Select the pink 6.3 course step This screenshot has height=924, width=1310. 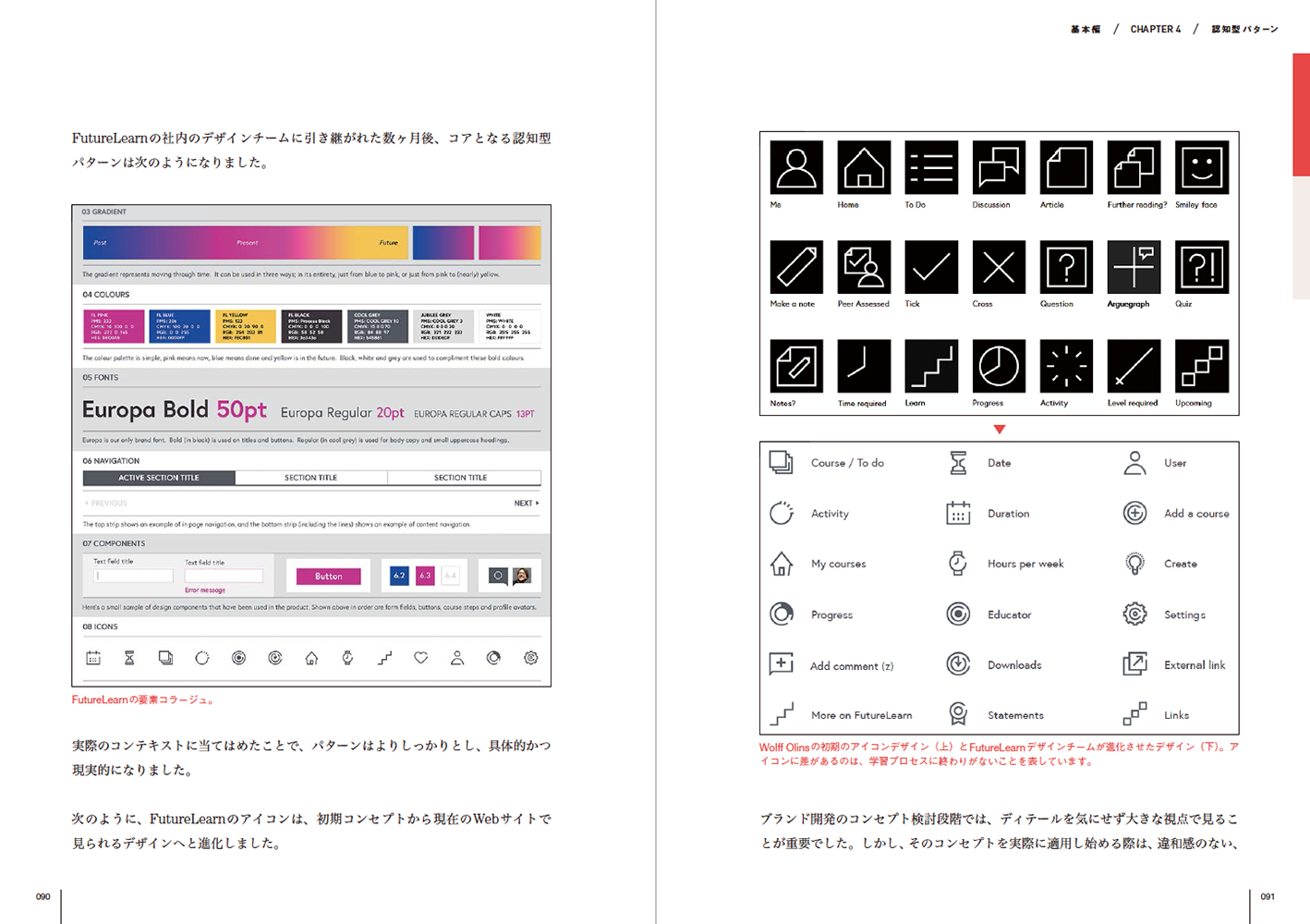(x=425, y=576)
